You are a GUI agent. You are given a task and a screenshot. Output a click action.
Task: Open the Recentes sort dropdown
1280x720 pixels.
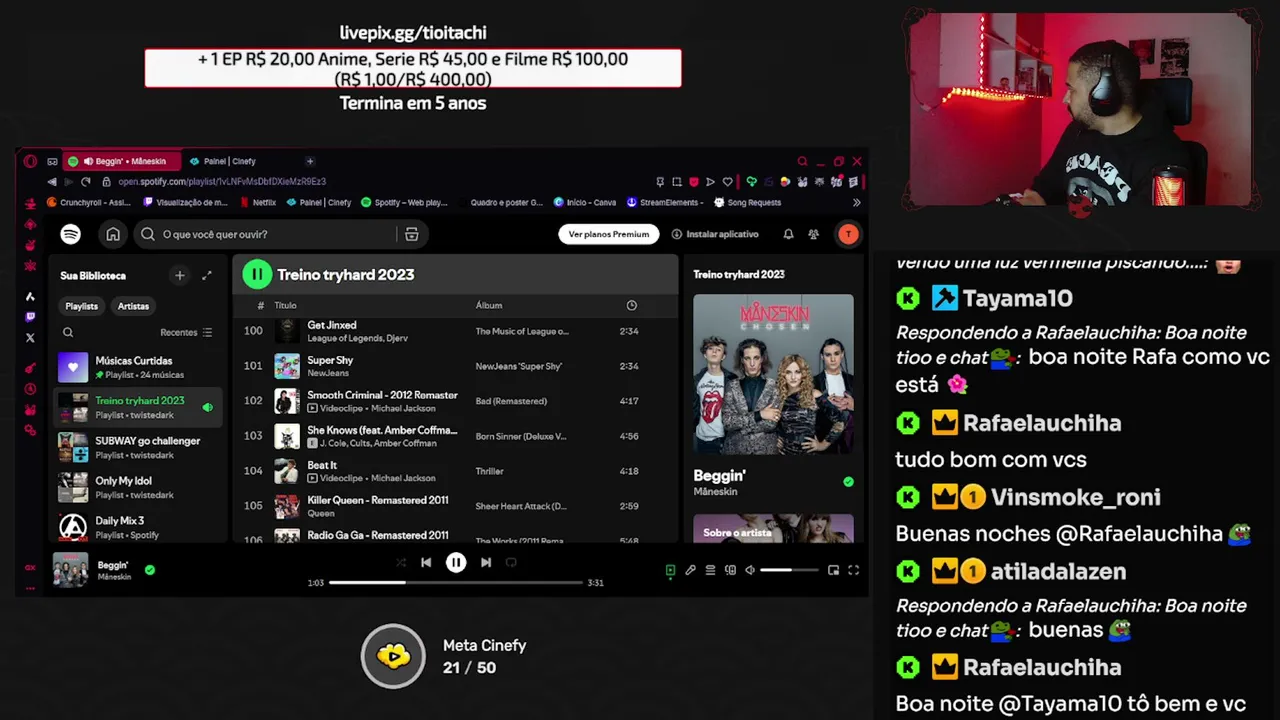[x=186, y=332]
